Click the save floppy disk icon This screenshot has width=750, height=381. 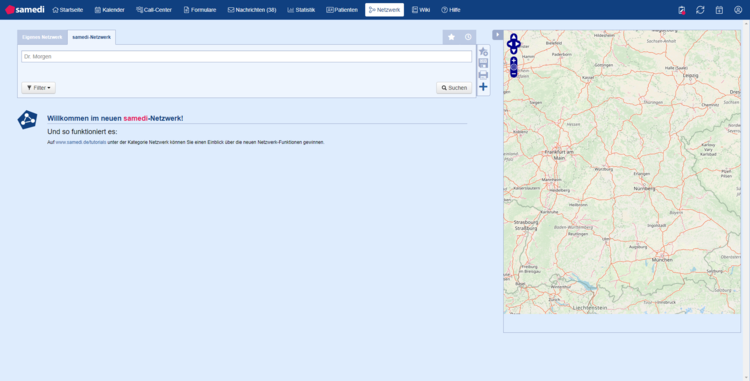(x=483, y=63)
